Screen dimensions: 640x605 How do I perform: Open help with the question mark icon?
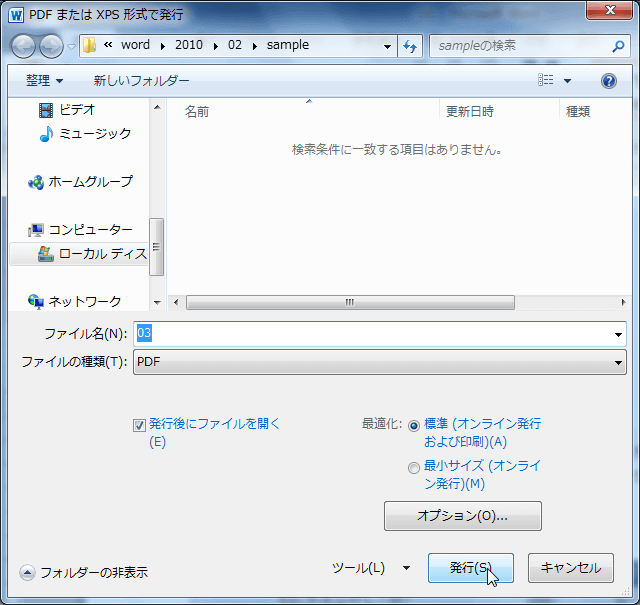pyautogui.click(x=608, y=81)
